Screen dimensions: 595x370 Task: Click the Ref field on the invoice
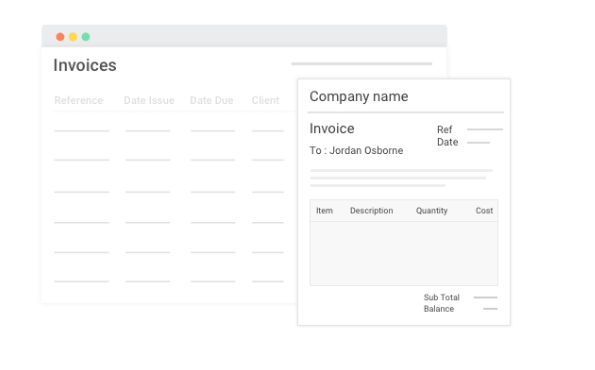(x=444, y=130)
